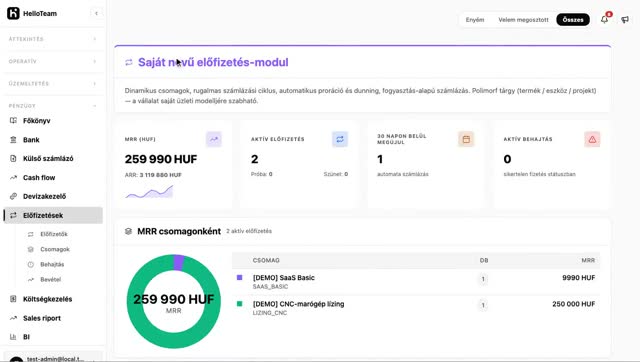
Task: Click the Aktív behajtás warning icon
Action: pyautogui.click(x=592, y=139)
